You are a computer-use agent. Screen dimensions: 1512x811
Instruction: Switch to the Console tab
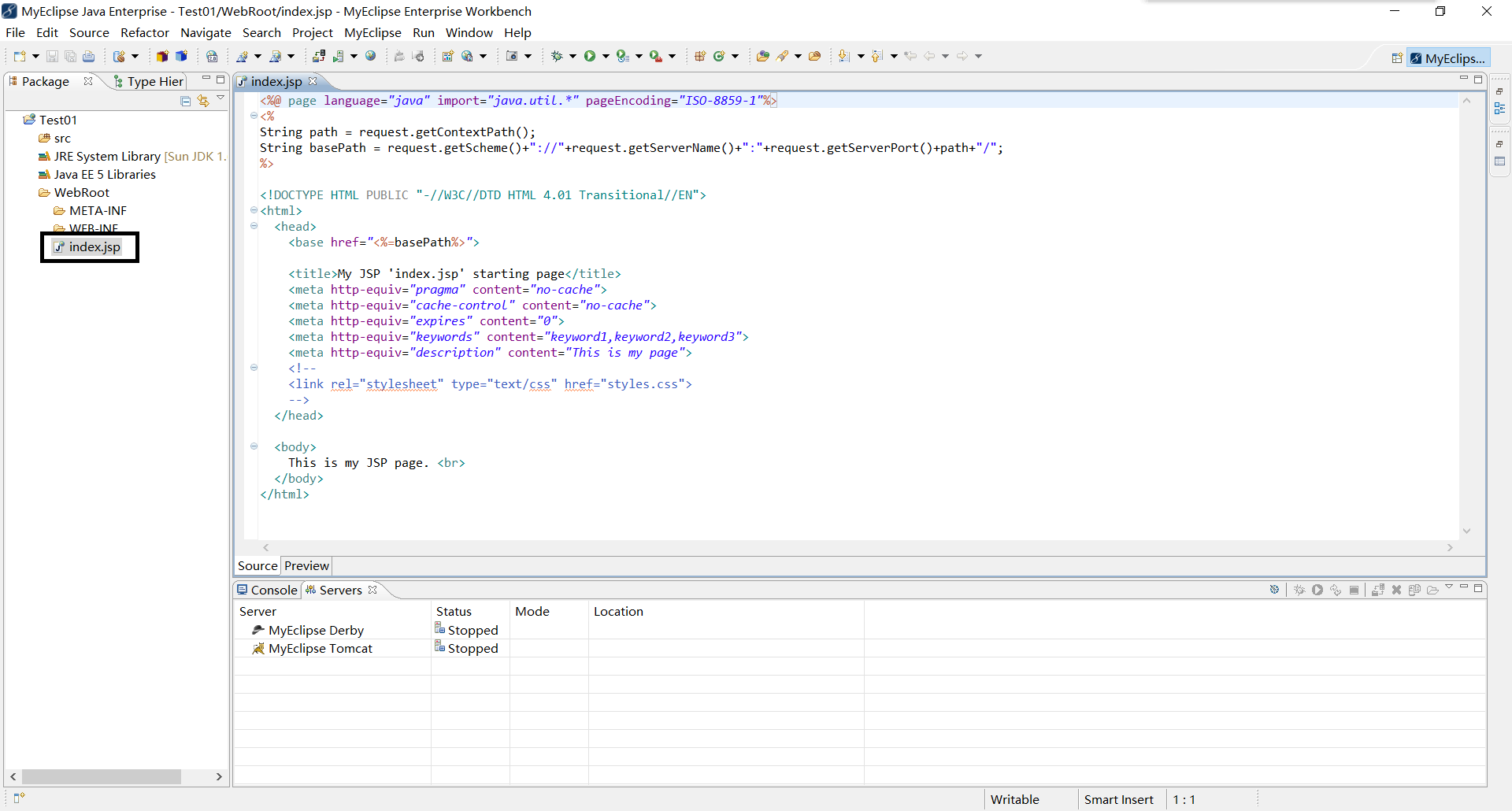pyautogui.click(x=267, y=590)
